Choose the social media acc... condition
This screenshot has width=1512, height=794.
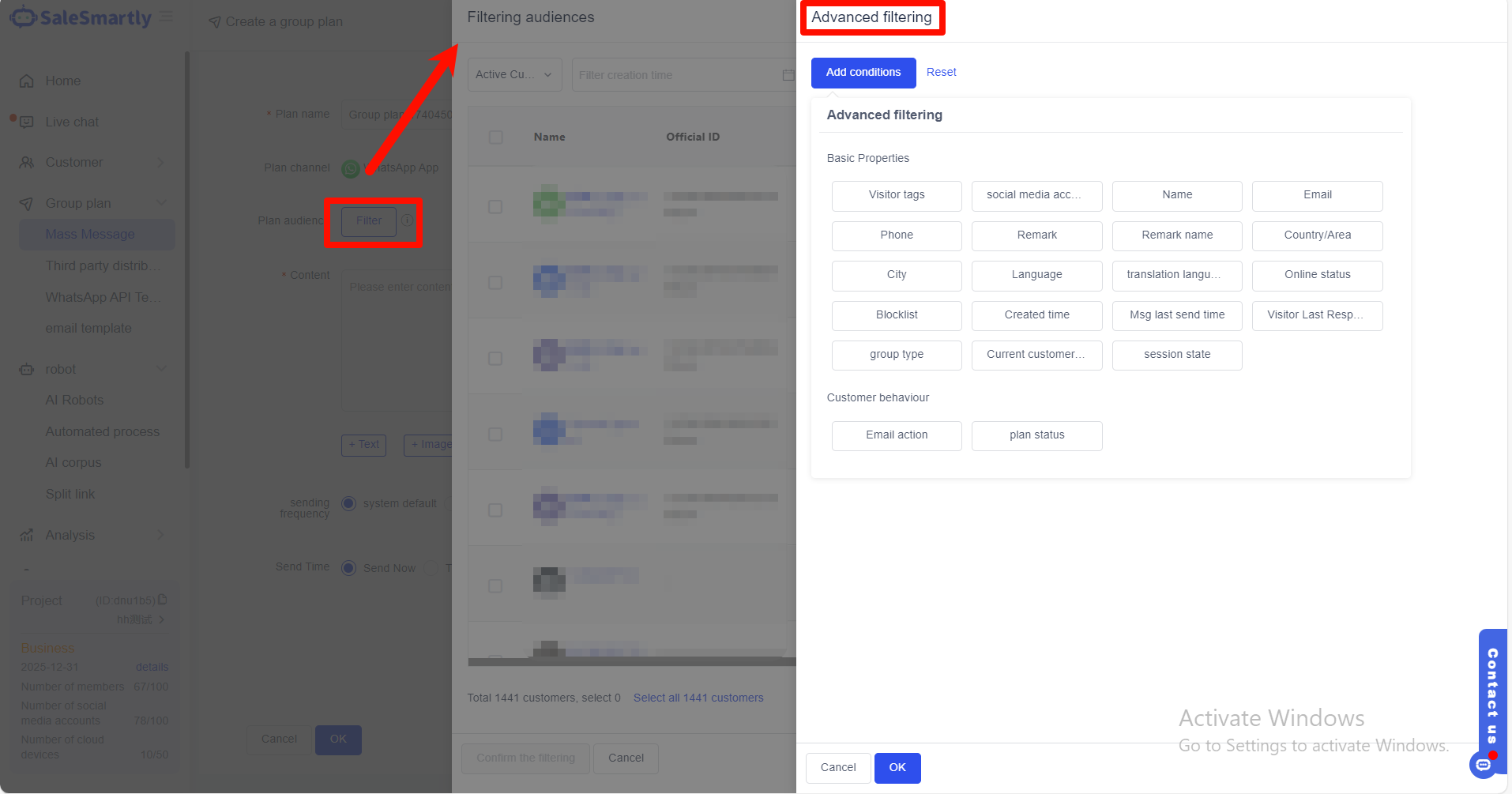pos(1036,196)
